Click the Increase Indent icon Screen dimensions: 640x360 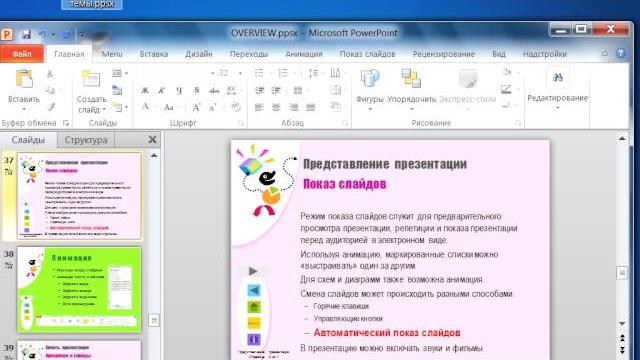(x=276, y=90)
